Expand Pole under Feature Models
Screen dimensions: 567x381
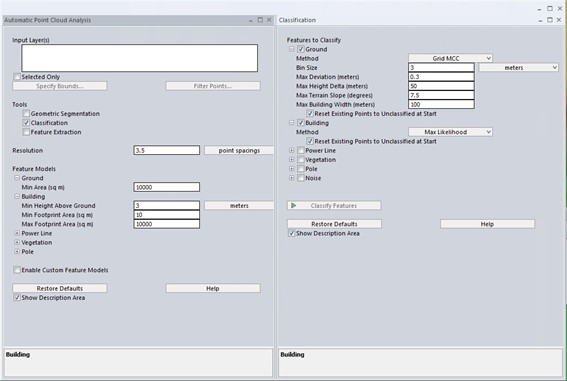point(17,252)
